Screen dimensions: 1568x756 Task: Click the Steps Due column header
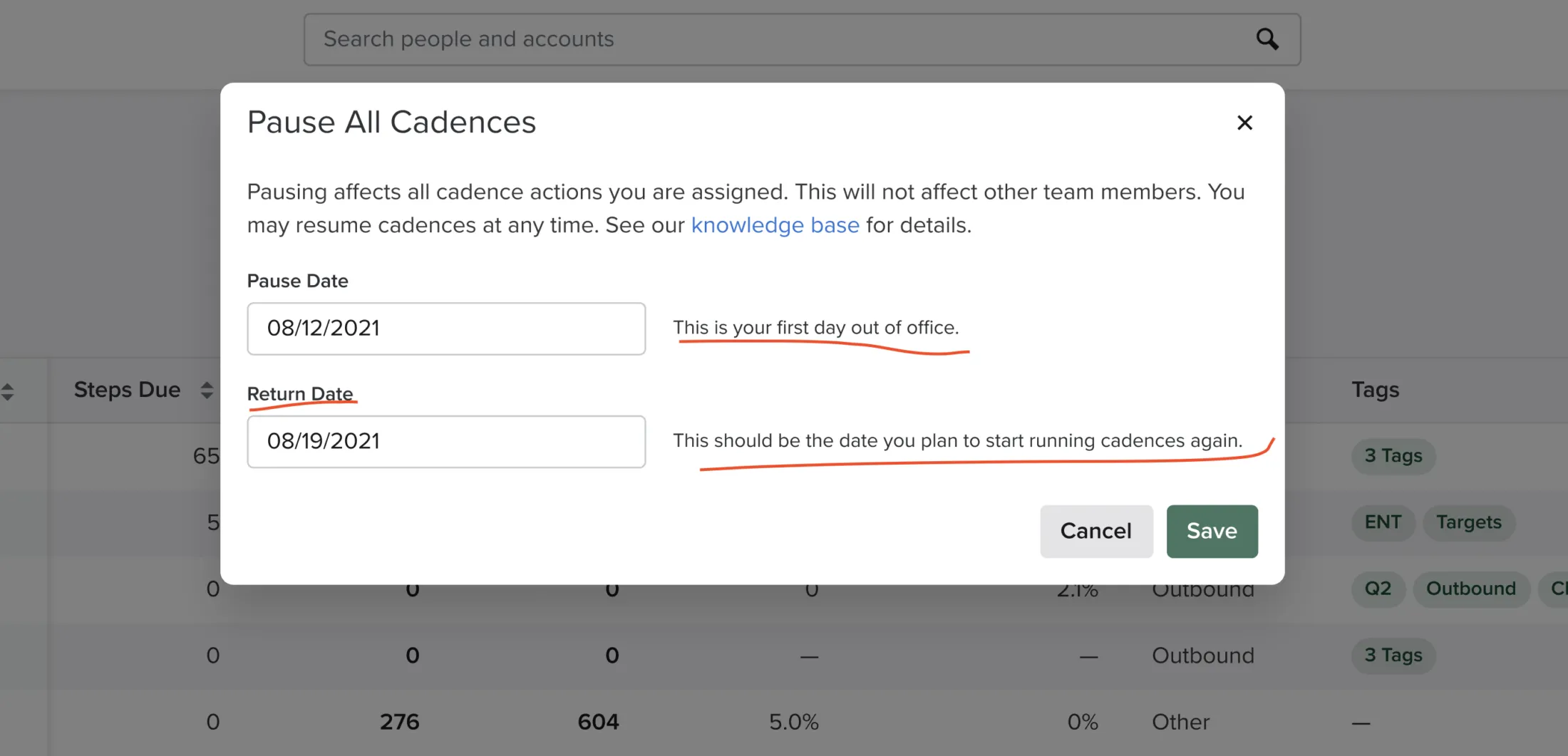click(127, 390)
